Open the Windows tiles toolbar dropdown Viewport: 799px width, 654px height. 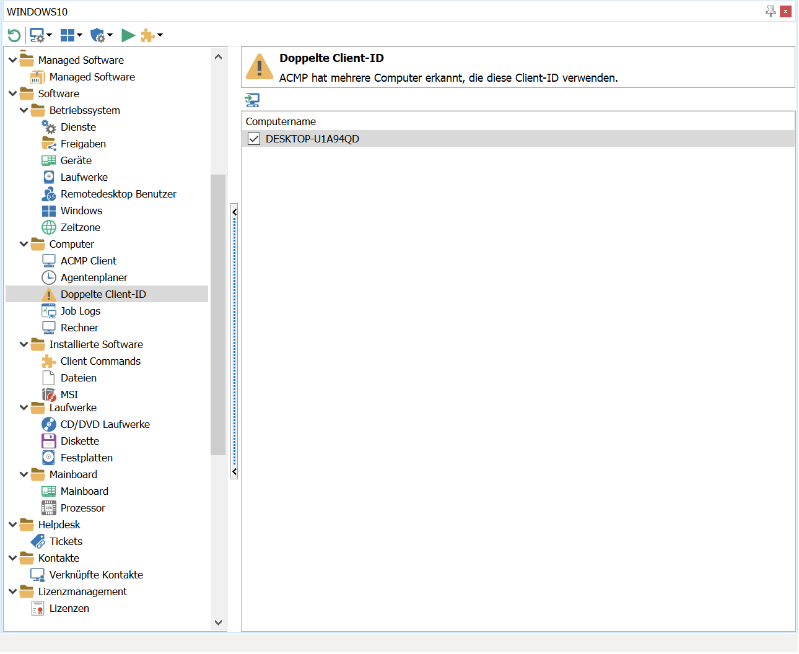[71, 35]
